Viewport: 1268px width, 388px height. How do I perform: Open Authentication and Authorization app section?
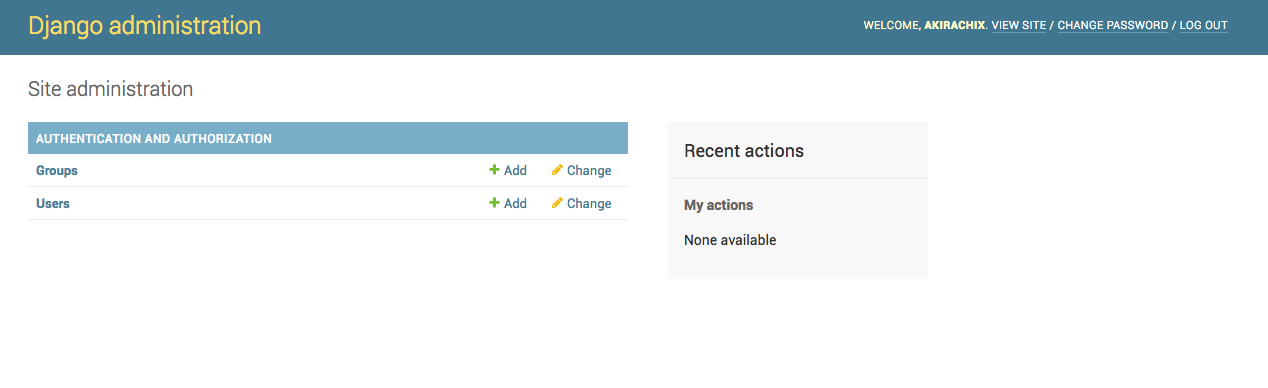point(154,139)
